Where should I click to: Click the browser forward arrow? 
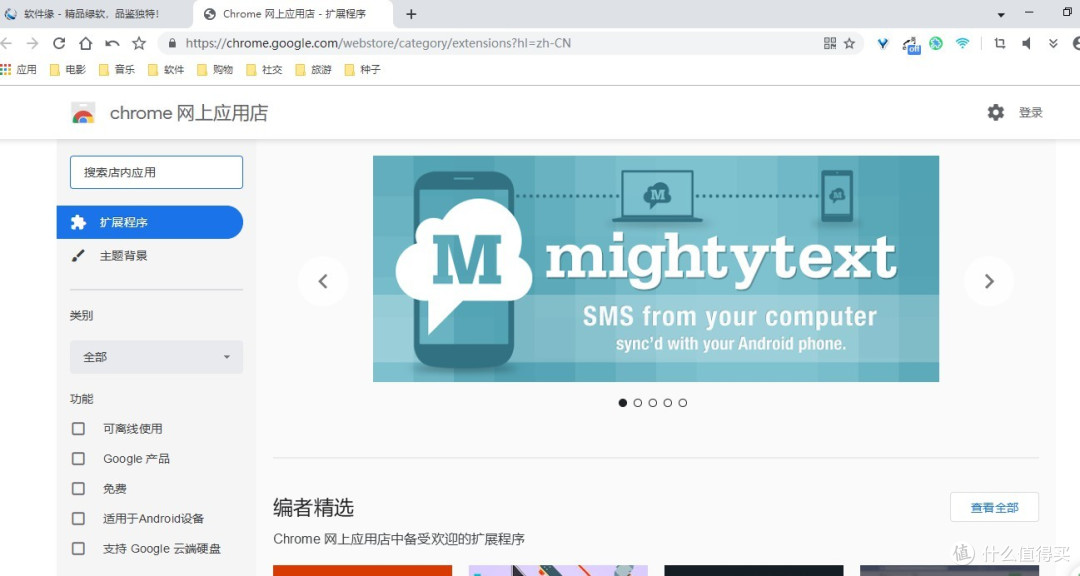click(x=32, y=43)
